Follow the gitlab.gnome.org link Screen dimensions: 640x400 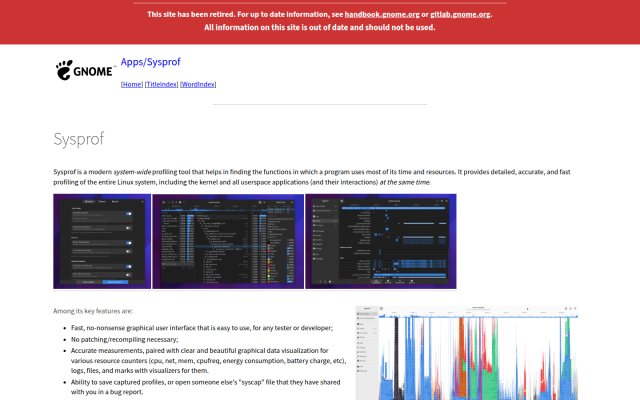(x=460, y=14)
